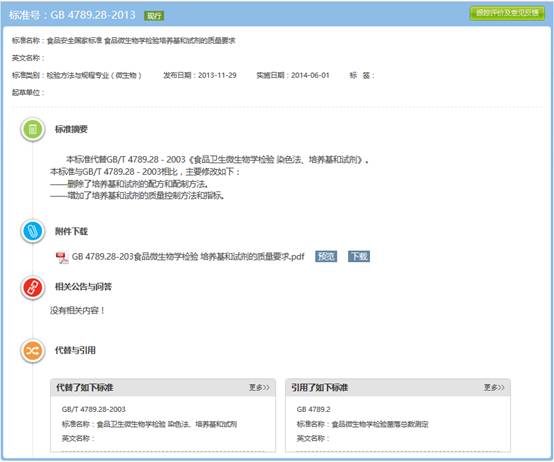Screen dimensions: 554x462
Task: Download the PDF with 下载 button
Action: click(359, 256)
